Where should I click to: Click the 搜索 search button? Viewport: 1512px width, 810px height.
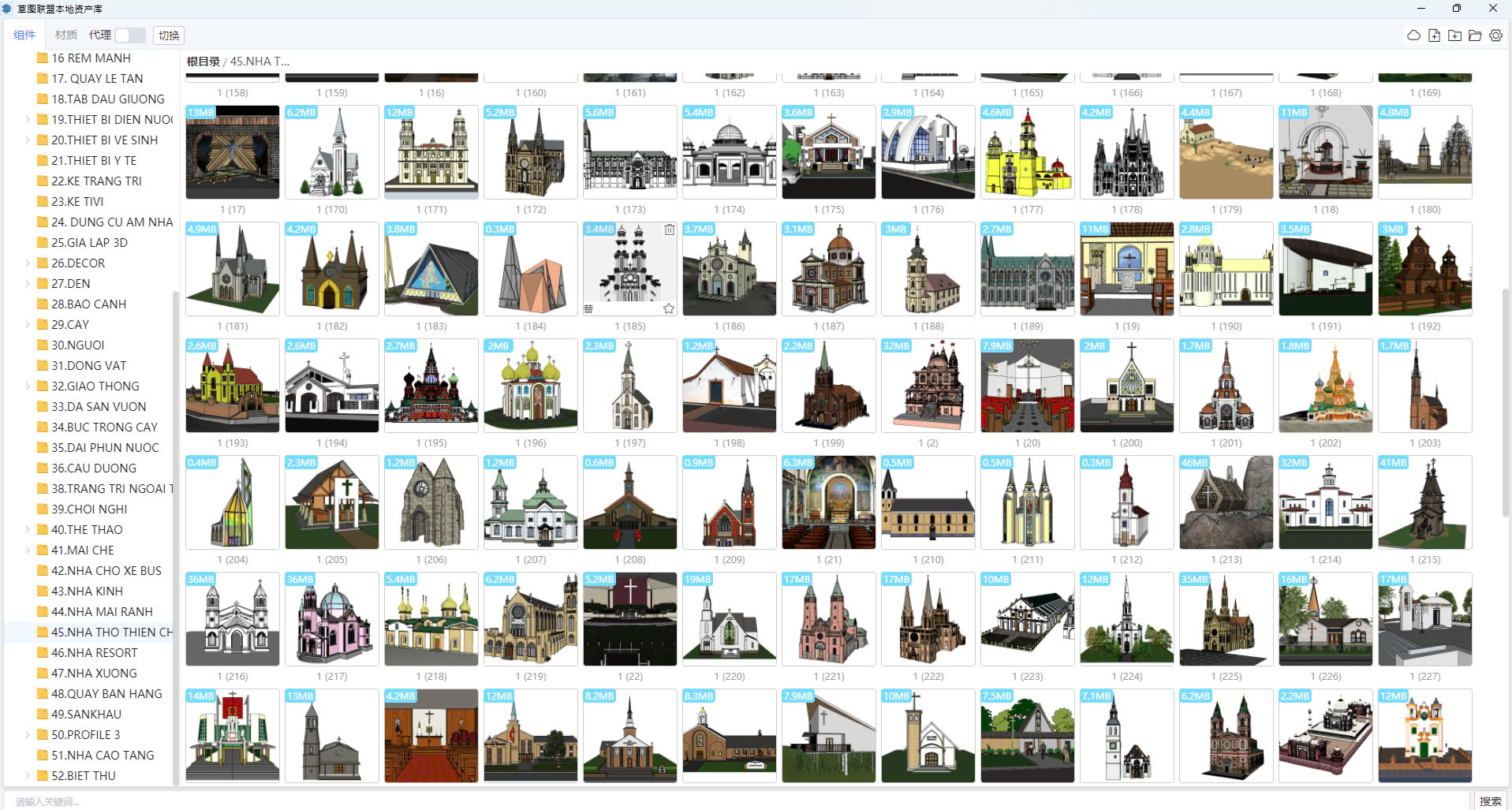pyautogui.click(x=1490, y=801)
